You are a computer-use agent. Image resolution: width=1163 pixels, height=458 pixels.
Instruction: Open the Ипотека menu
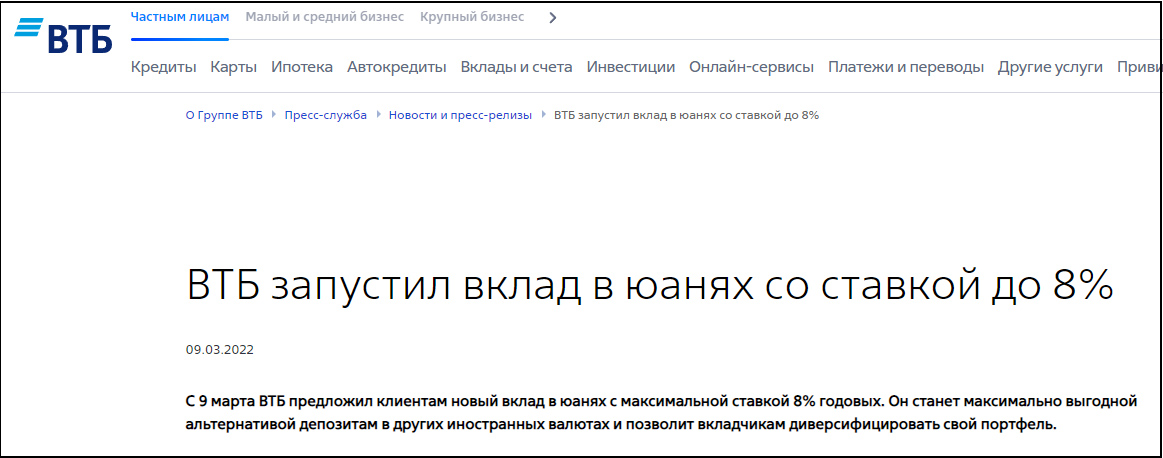coord(302,68)
